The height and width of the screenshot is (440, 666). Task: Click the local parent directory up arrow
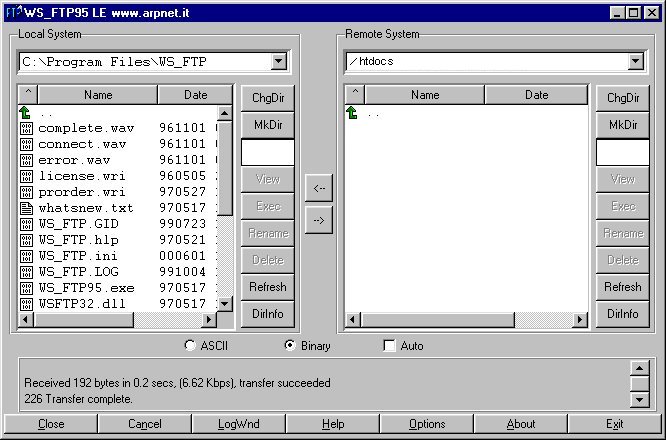coord(27,113)
